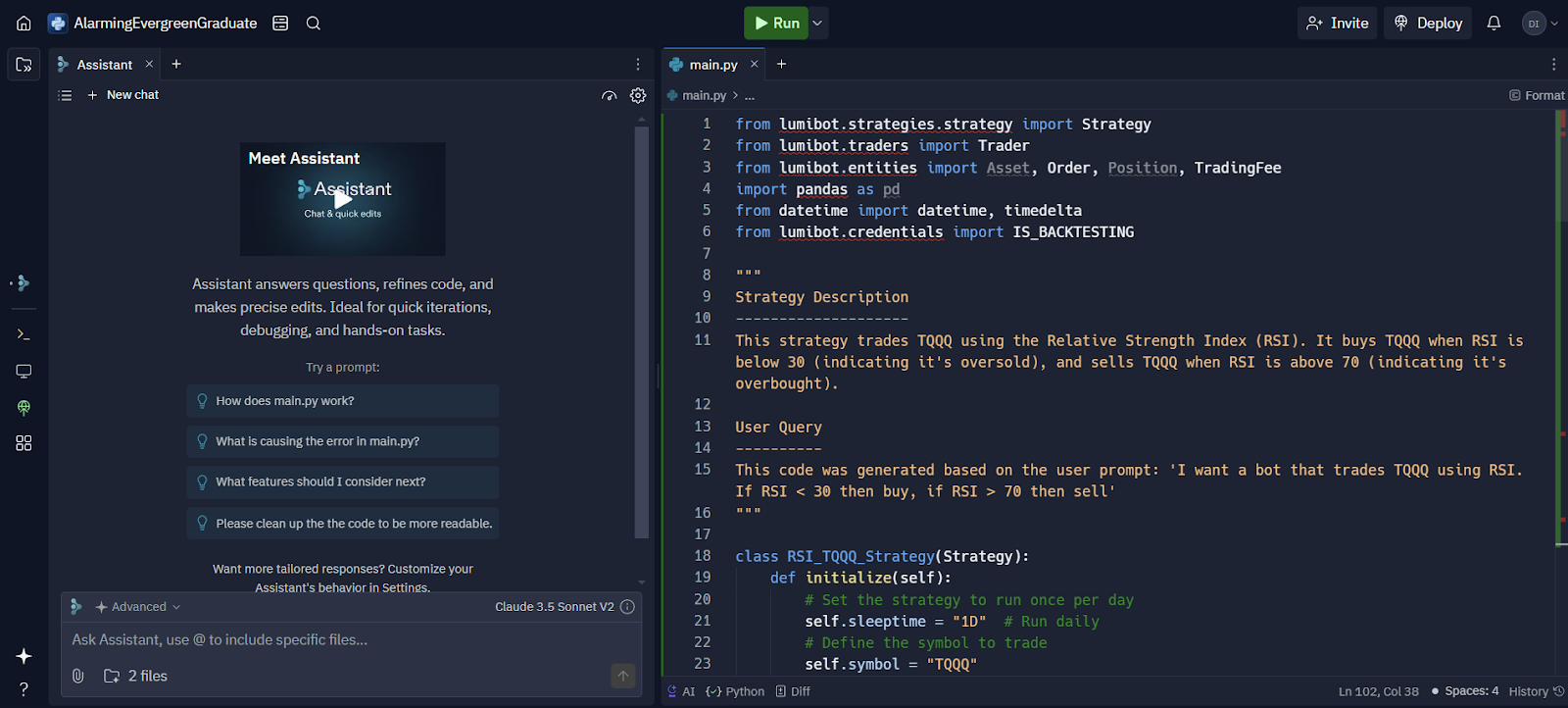
Task: Open the notifications bell
Action: click(x=1494, y=23)
